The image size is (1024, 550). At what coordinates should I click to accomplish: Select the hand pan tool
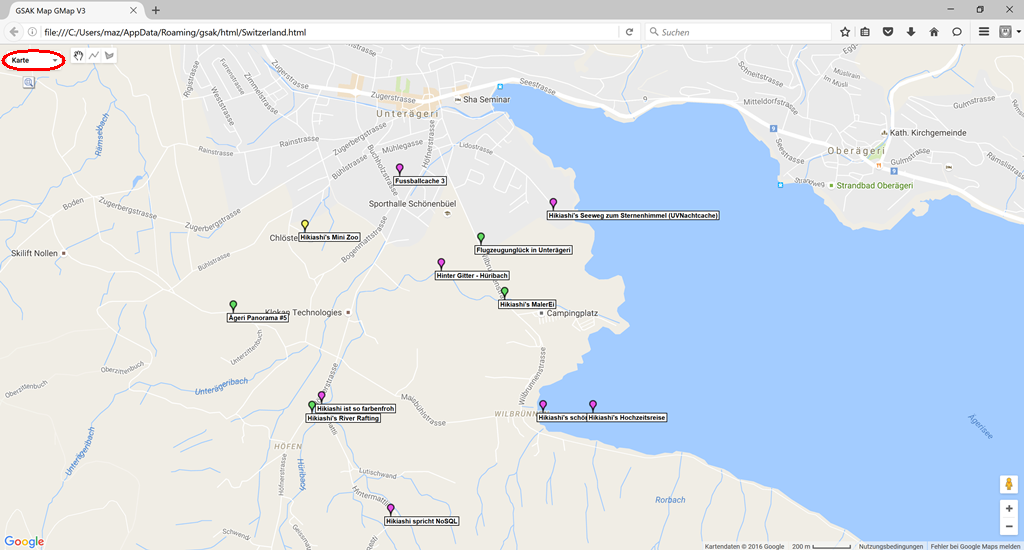tap(78, 56)
